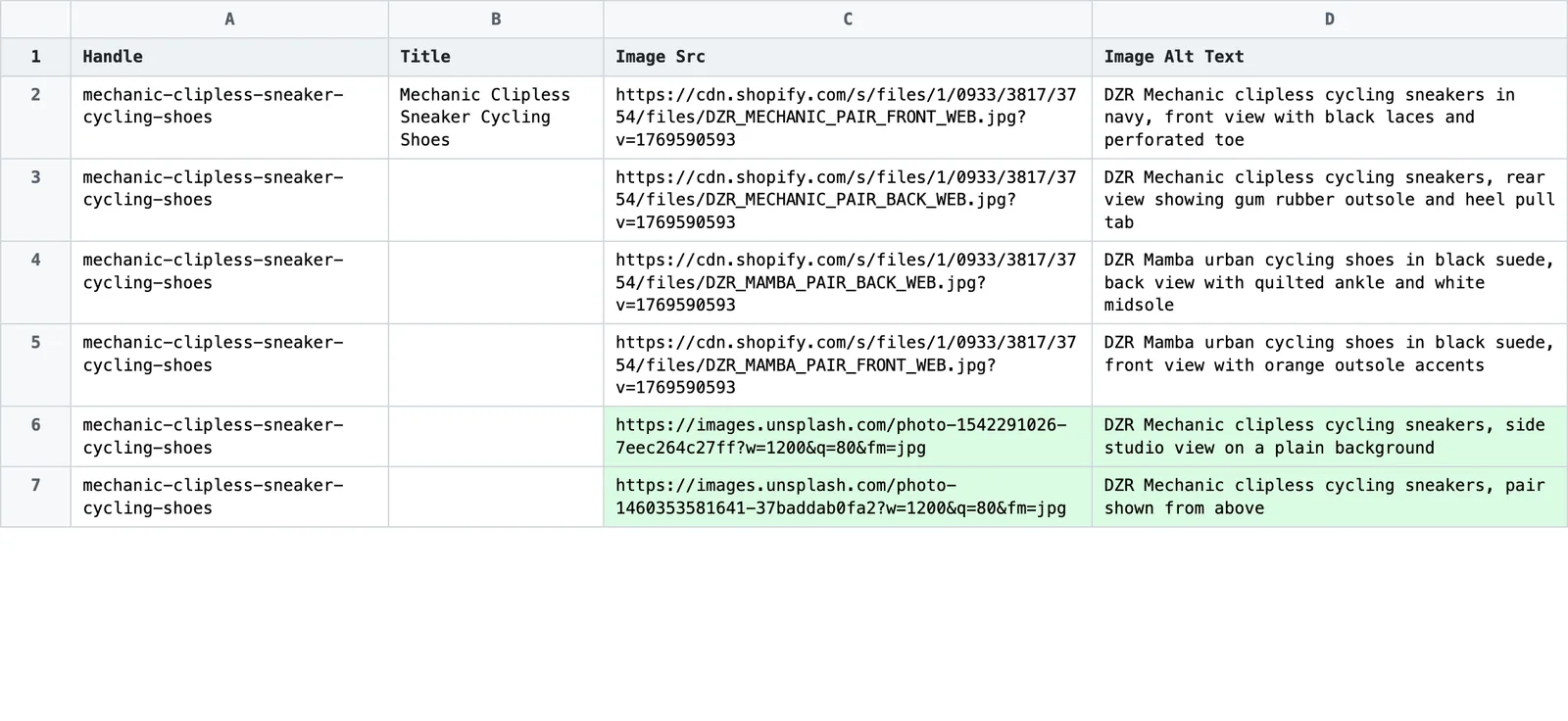Select the DZR_MECHANIC_PAIR_BACK_WEB.jpg URL cell
This screenshot has height=721, width=1568.
848,200
